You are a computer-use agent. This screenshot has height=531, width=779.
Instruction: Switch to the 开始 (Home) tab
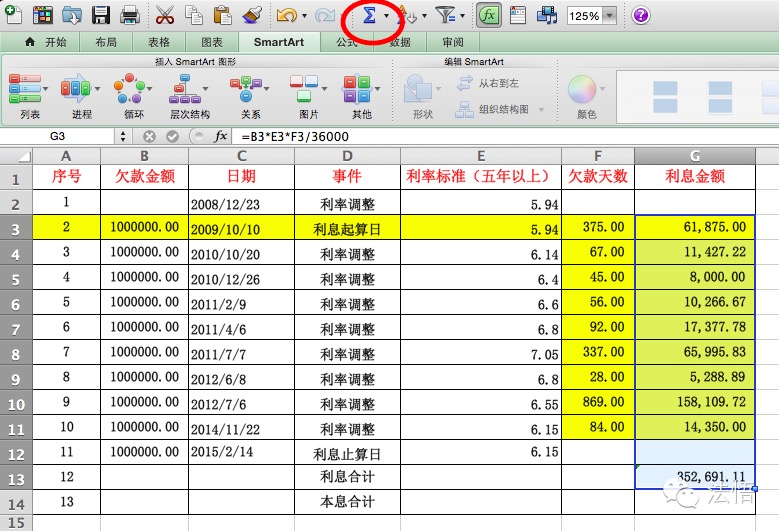point(45,42)
